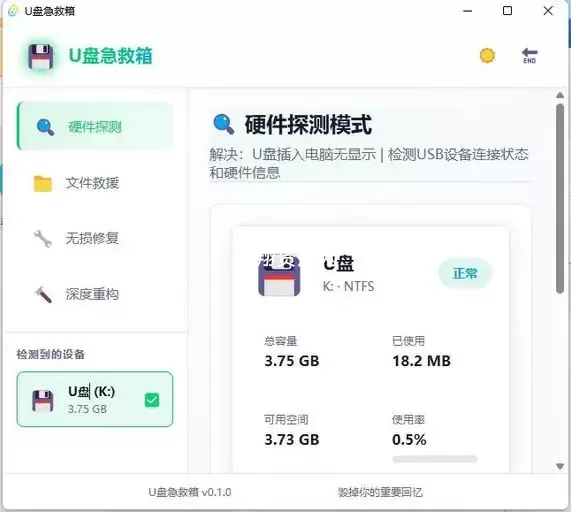The height and width of the screenshot is (512, 571).
Task: Click the 硬件探测模式 heading text
Action: [x=308, y=125]
